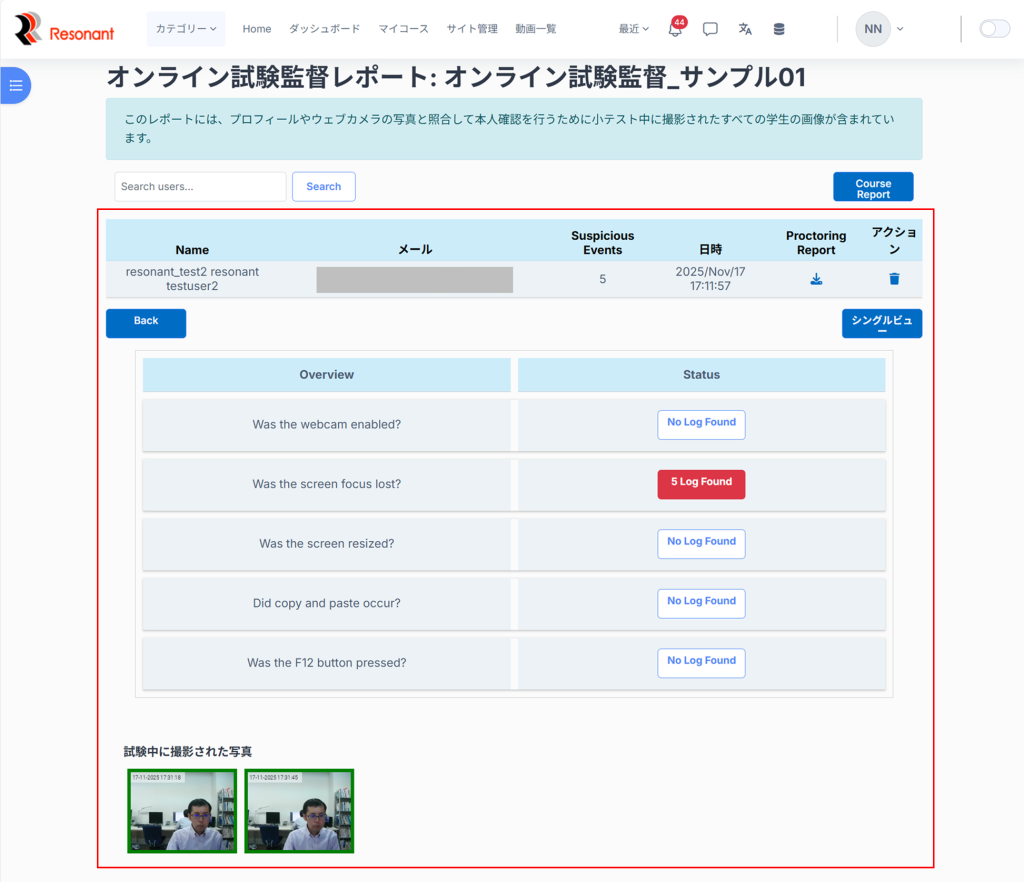
Task: Open the messages chat bubble icon
Action: click(x=710, y=29)
